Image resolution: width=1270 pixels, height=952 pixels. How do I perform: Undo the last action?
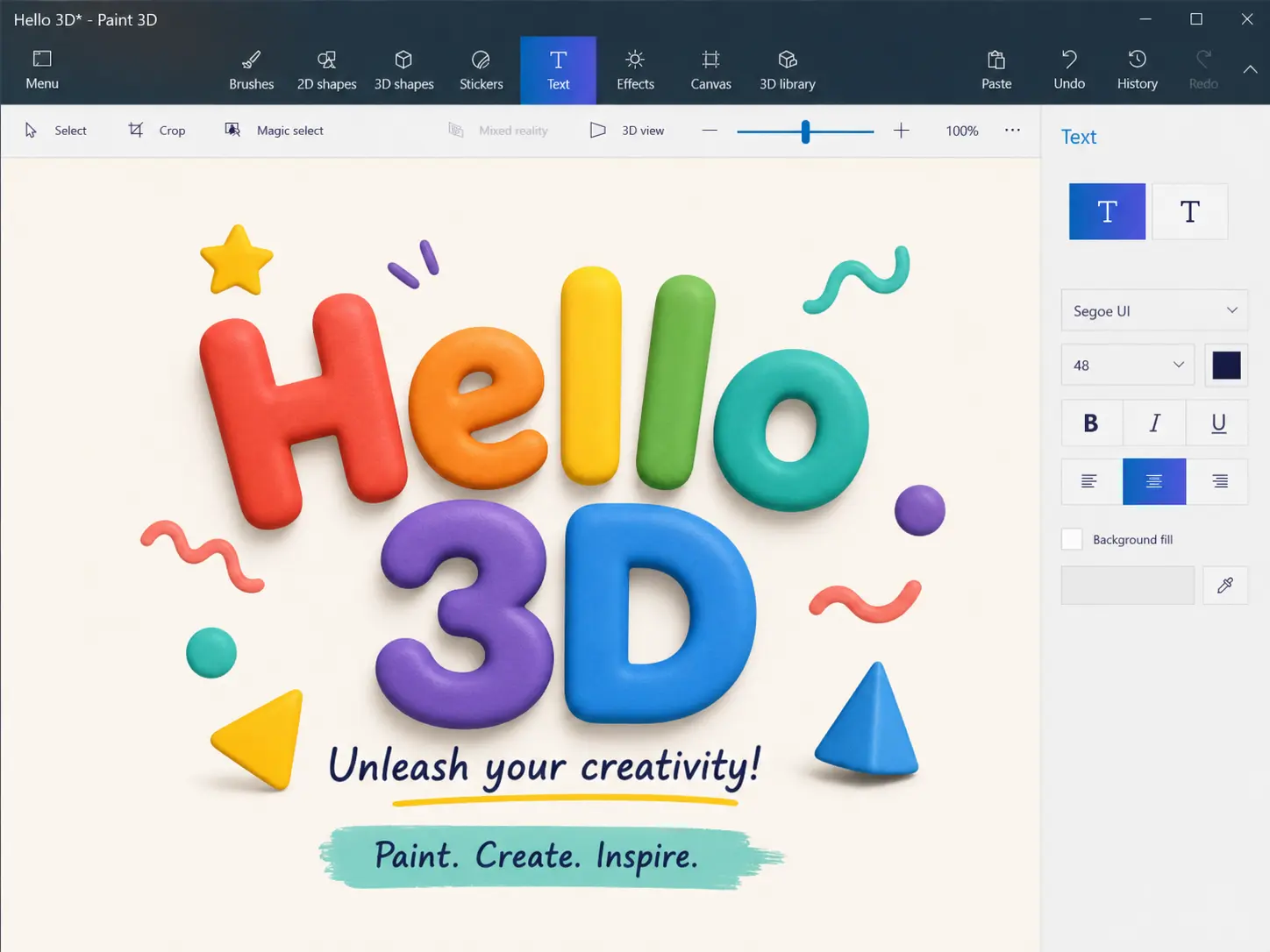click(x=1069, y=70)
